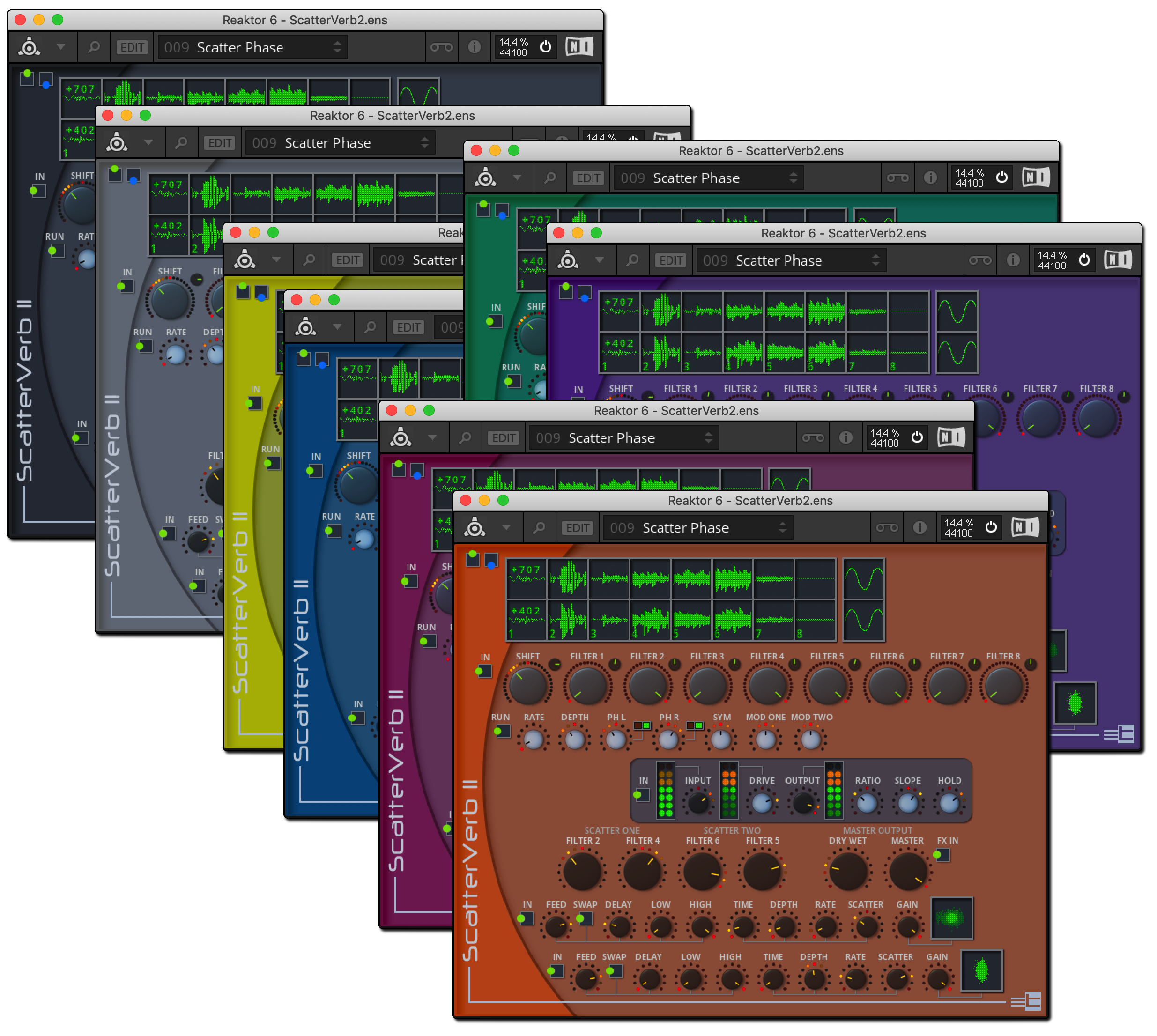Open the snapshot selector in the purple window

791,260
